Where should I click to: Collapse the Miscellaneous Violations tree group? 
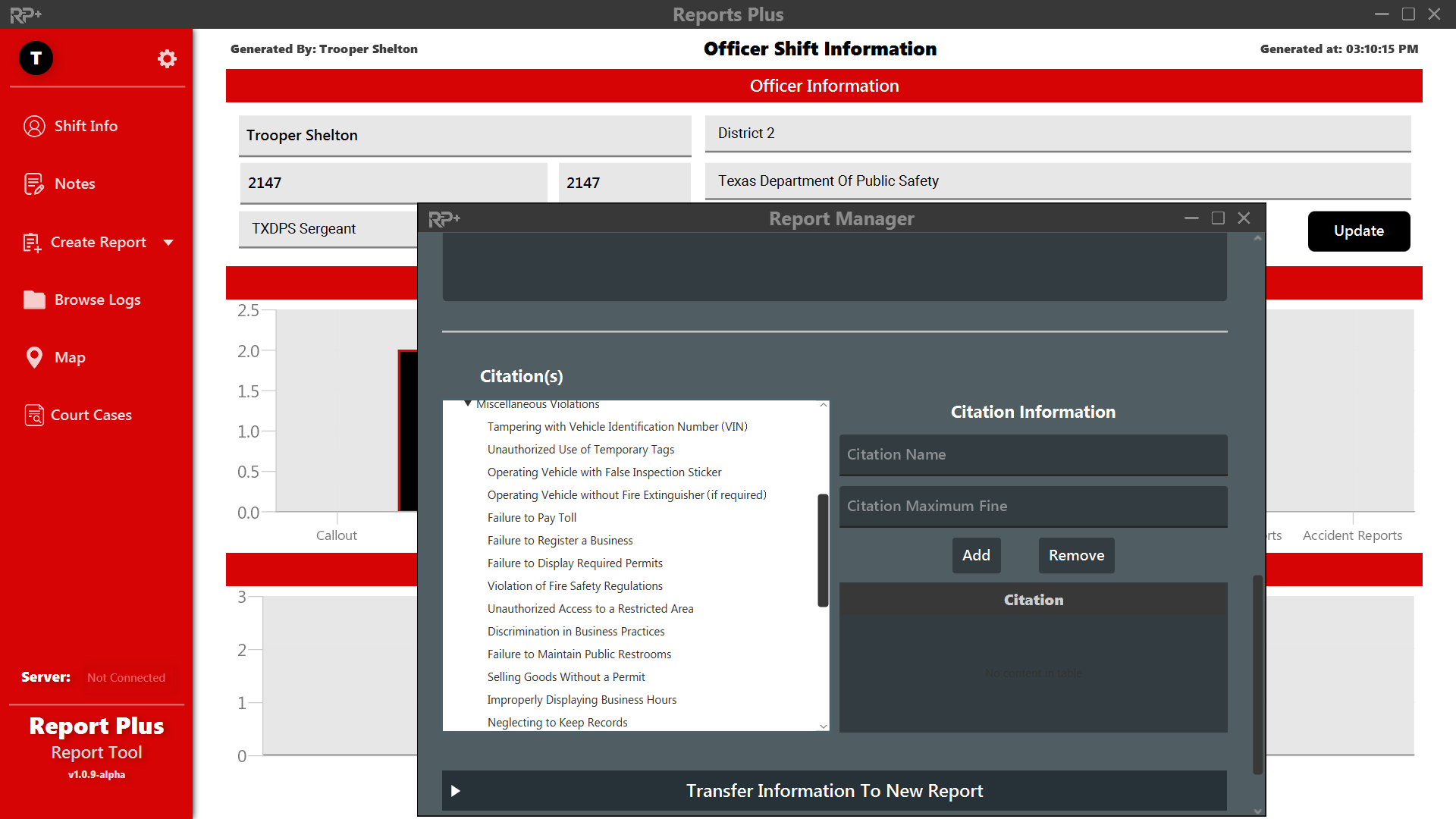tap(468, 404)
